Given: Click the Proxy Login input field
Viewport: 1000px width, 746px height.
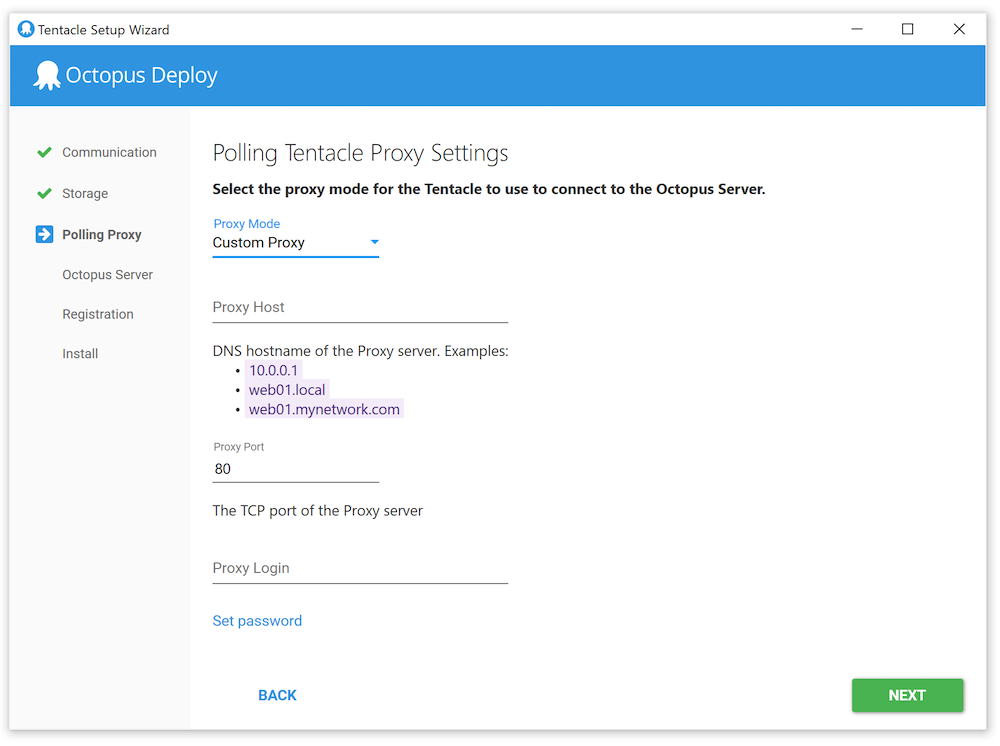Looking at the screenshot, I should (360, 569).
